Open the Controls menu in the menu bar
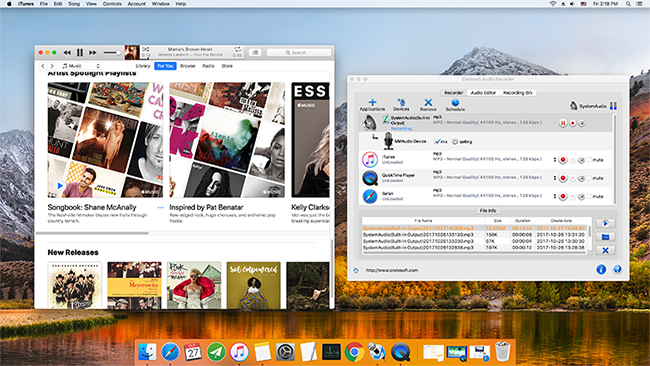Screen dimensions: 650x366 pyautogui.click(x=112, y=4)
